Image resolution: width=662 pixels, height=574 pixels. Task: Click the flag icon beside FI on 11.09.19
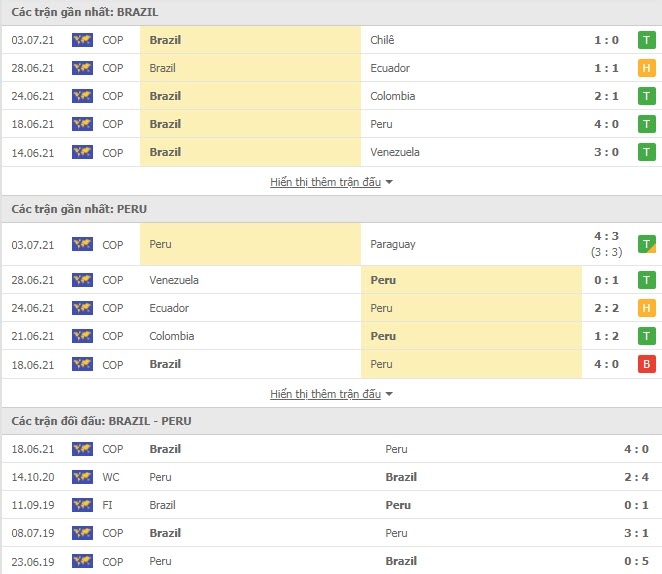[x=82, y=505]
